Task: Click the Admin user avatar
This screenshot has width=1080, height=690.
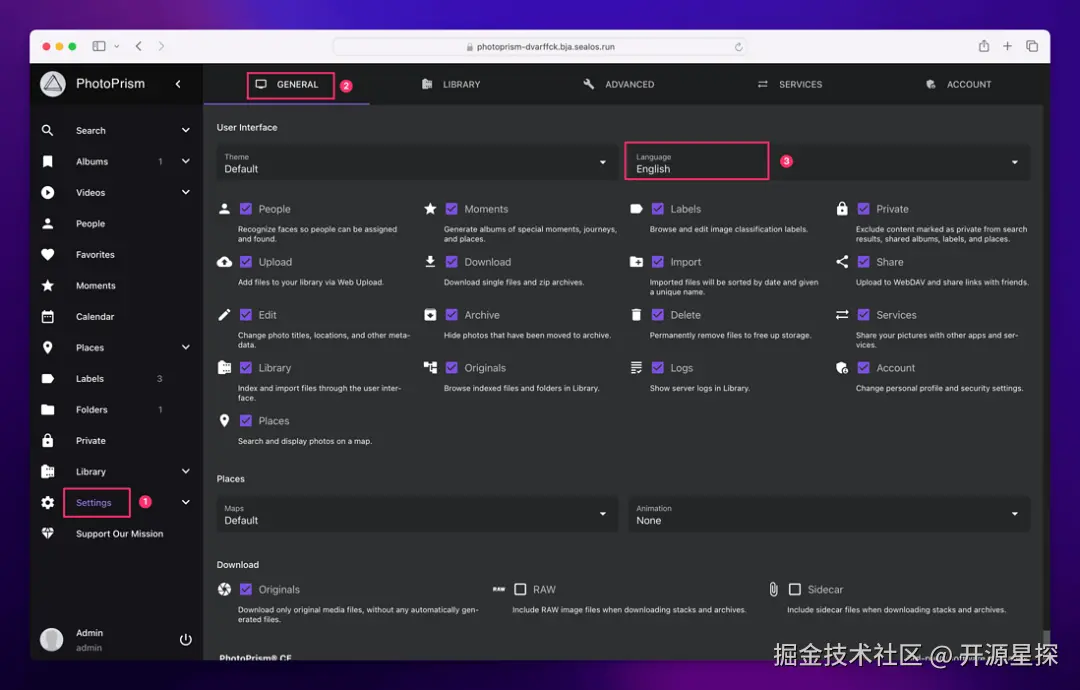Action: [52, 639]
